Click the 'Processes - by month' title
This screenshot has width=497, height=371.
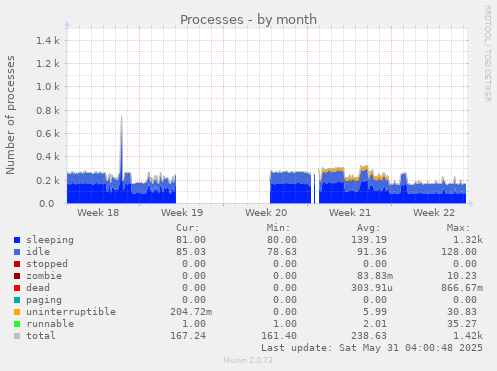pos(248,20)
